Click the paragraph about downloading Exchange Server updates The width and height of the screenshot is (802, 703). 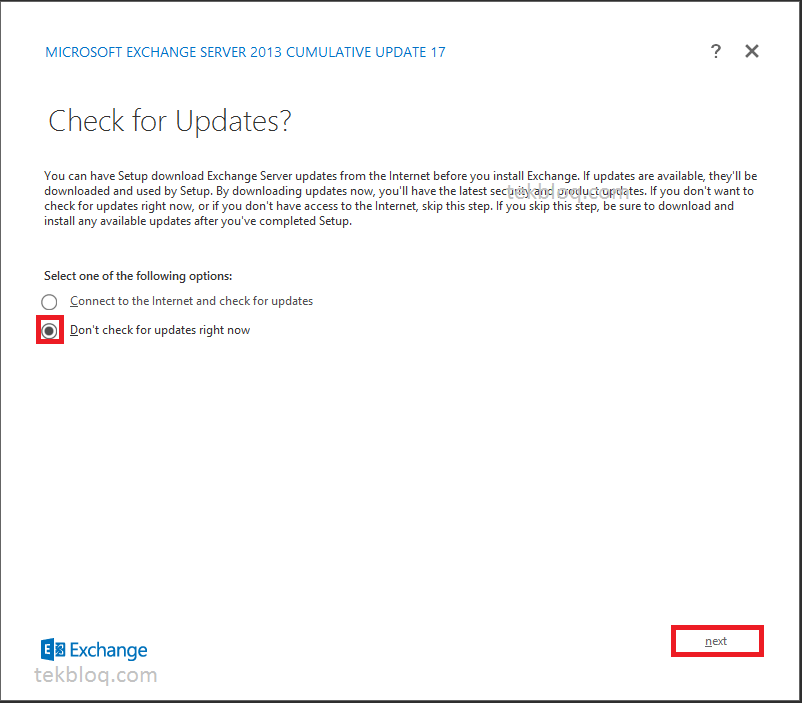[x=400, y=199]
